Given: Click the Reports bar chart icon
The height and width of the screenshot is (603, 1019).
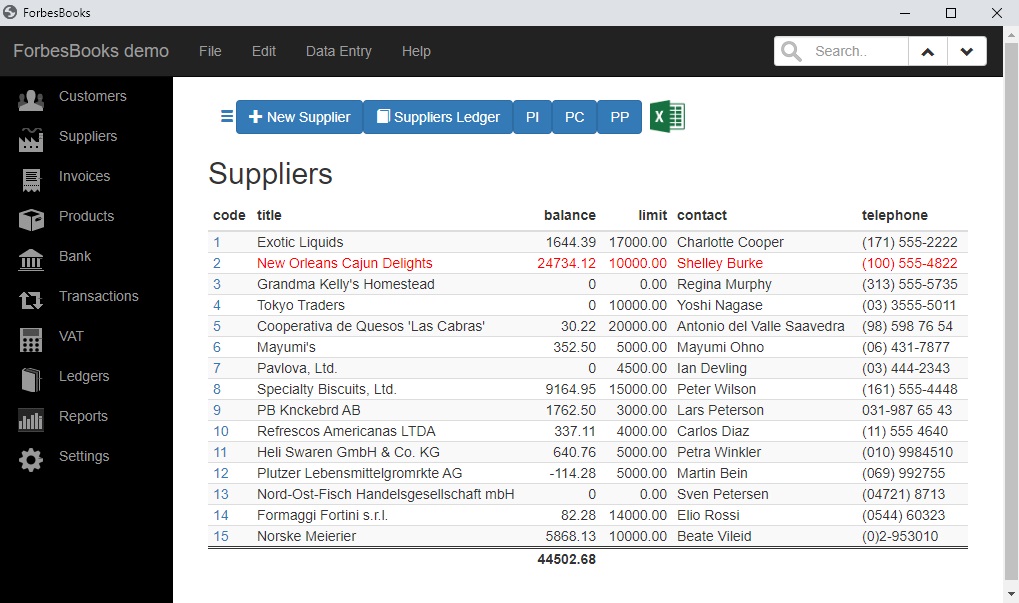Looking at the screenshot, I should (31, 420).
